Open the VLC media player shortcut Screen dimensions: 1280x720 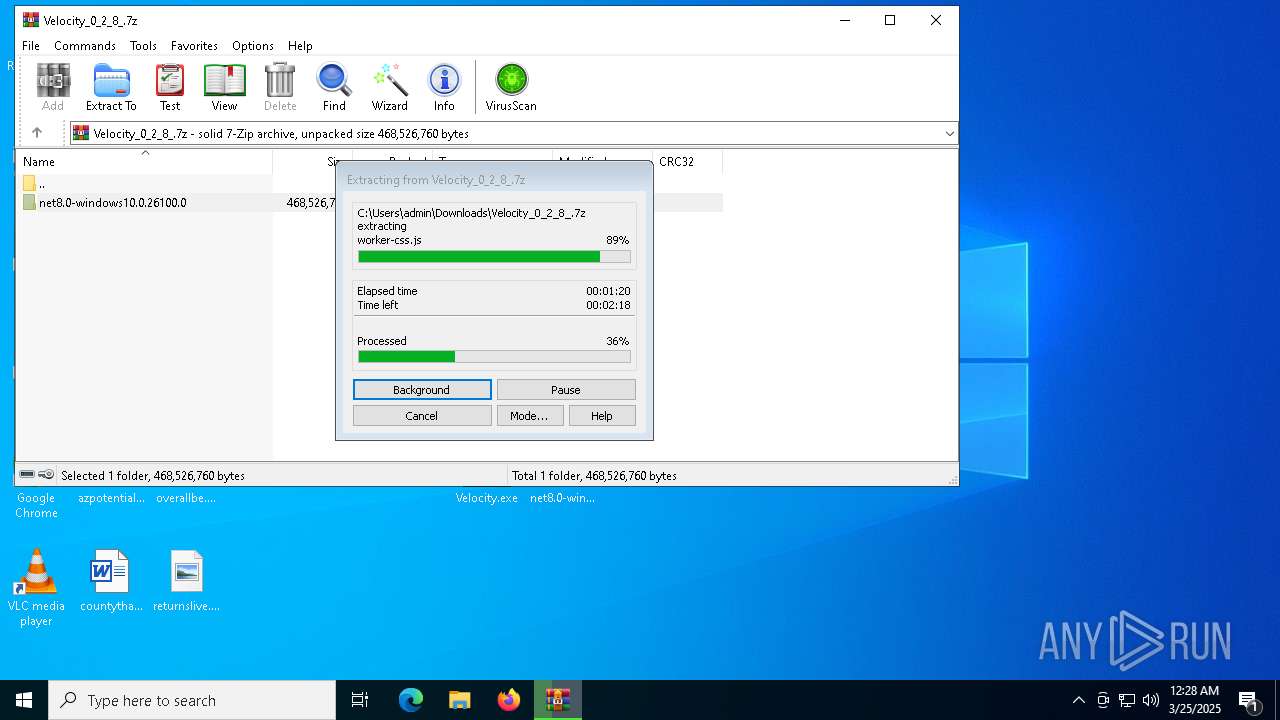click(36, 588)
